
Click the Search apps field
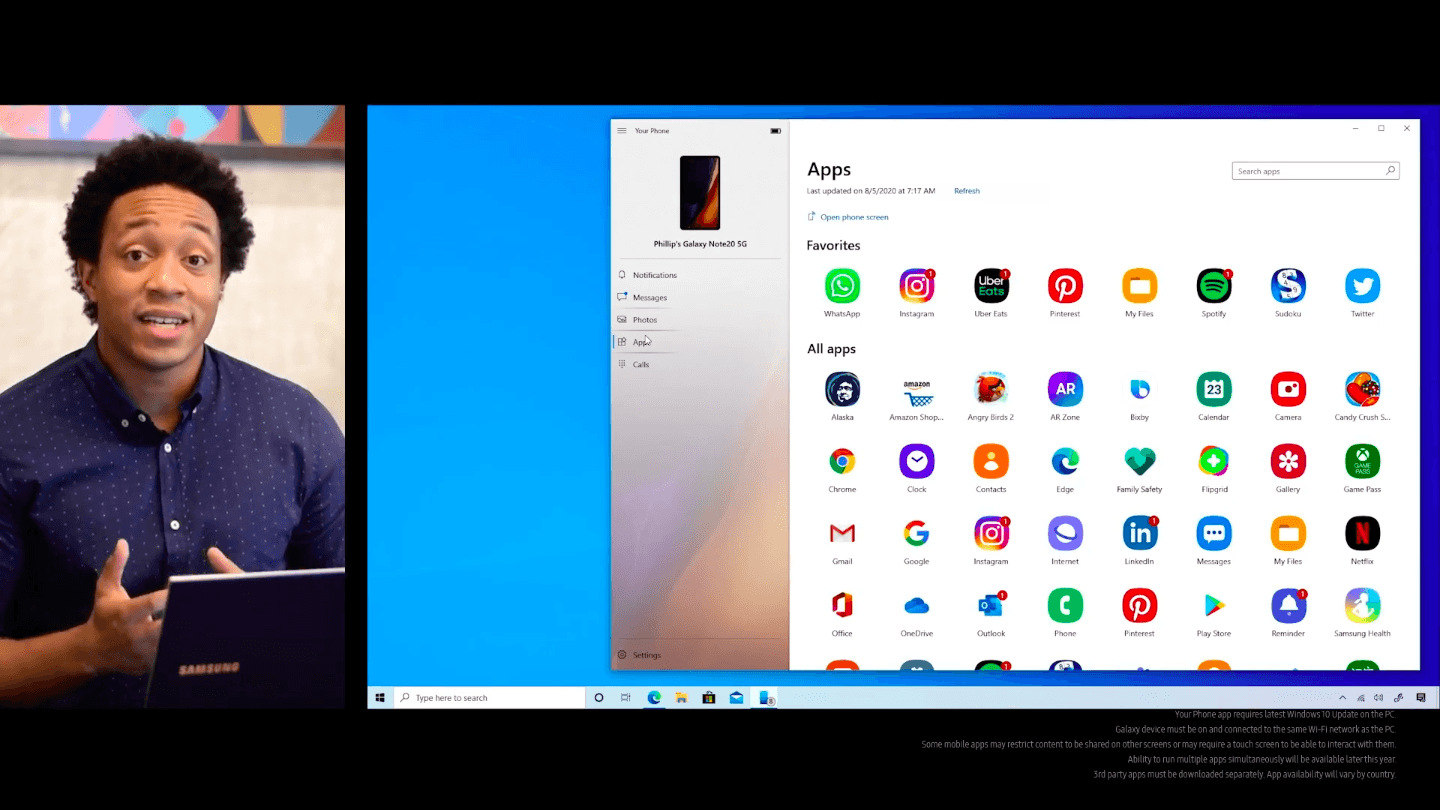[x=1308, y=172]
